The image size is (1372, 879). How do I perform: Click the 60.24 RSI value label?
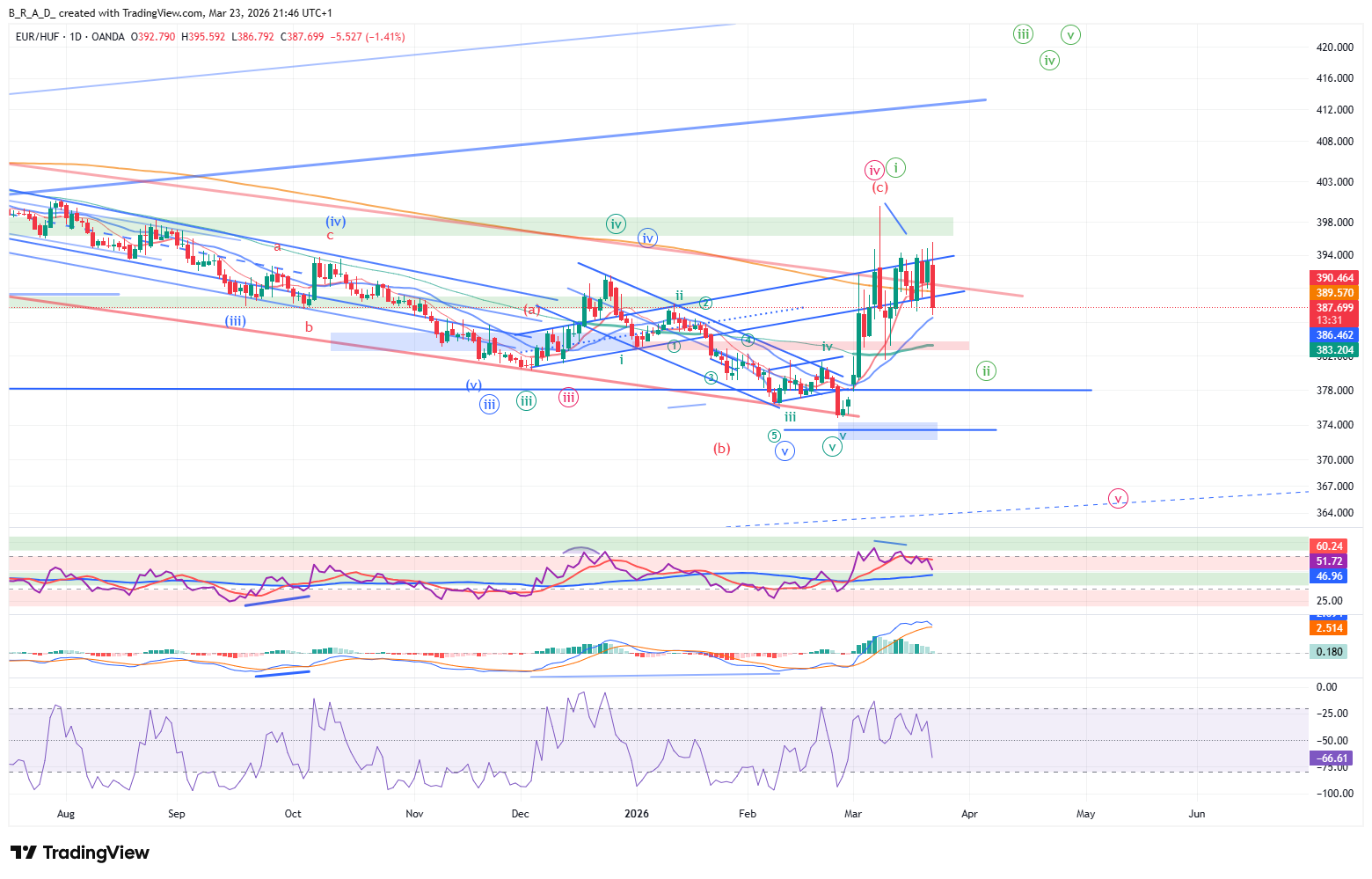(x=1329, y=546)
